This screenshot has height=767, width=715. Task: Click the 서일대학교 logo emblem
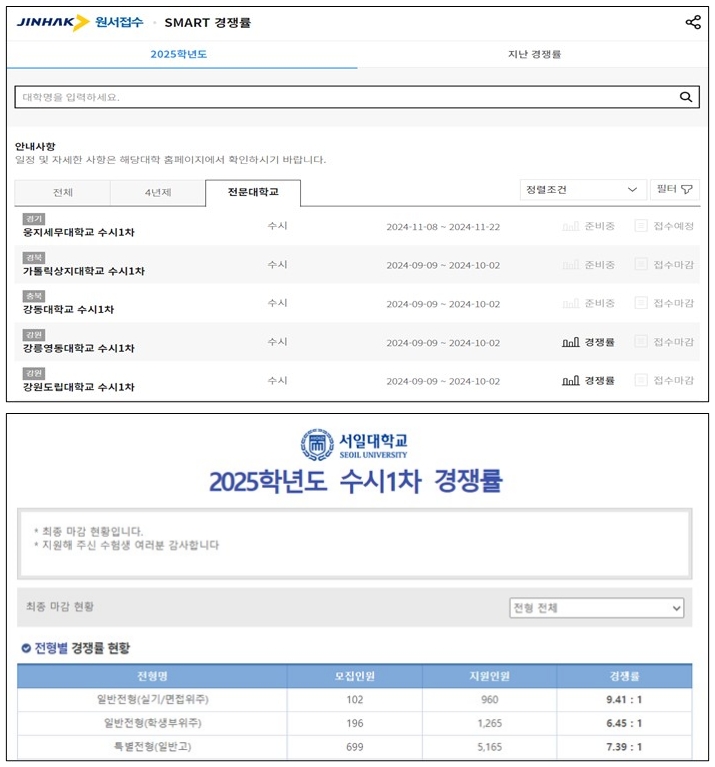tap(317, 445)
